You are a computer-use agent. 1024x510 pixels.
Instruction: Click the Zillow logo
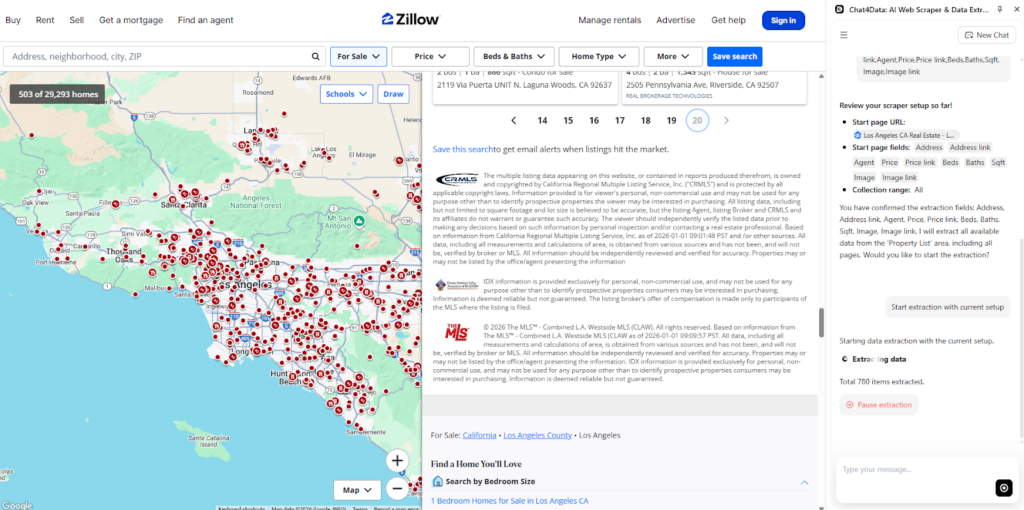(x=409, y=20)
